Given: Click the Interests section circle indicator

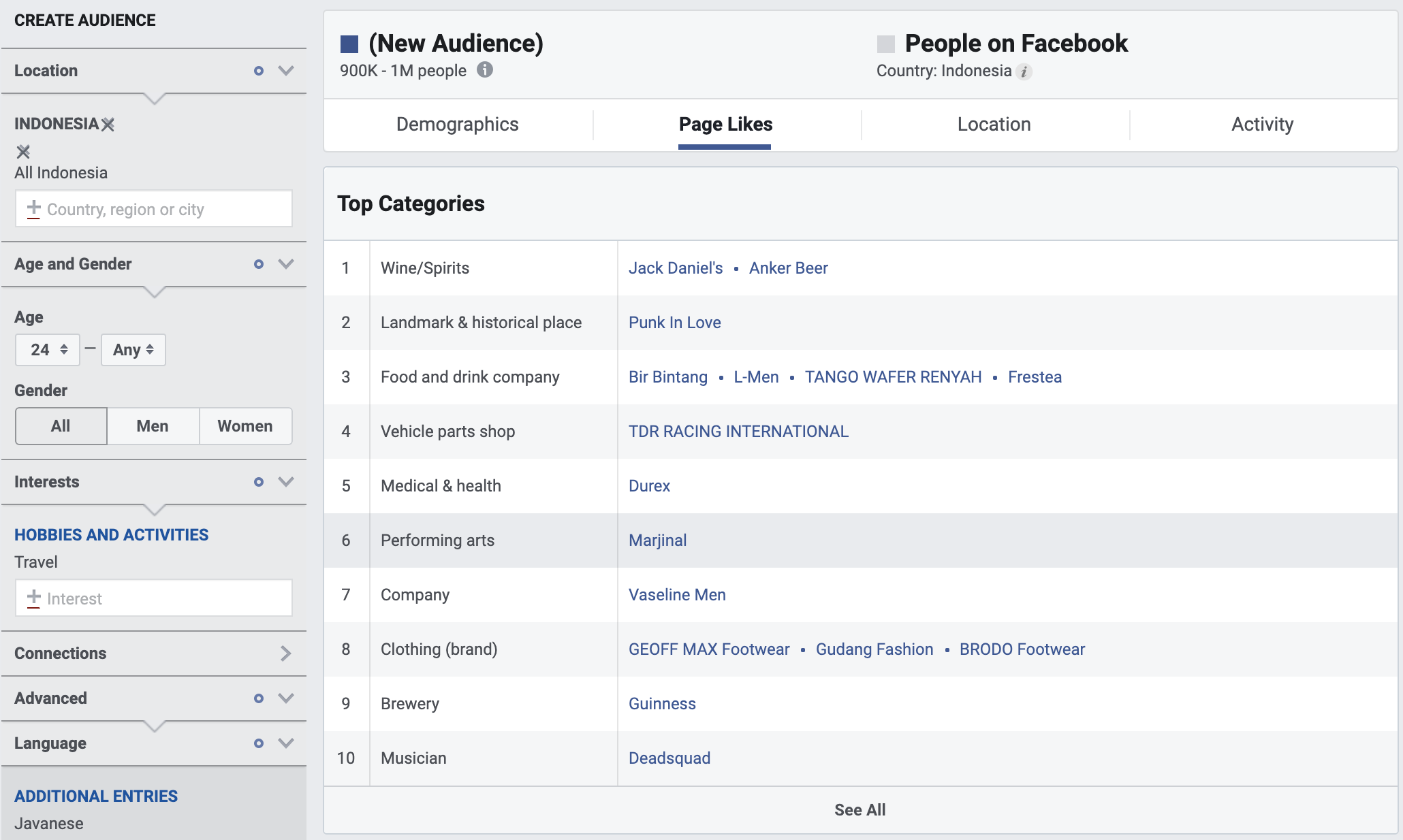Looking at the screenshot, I should coord(259,482).
